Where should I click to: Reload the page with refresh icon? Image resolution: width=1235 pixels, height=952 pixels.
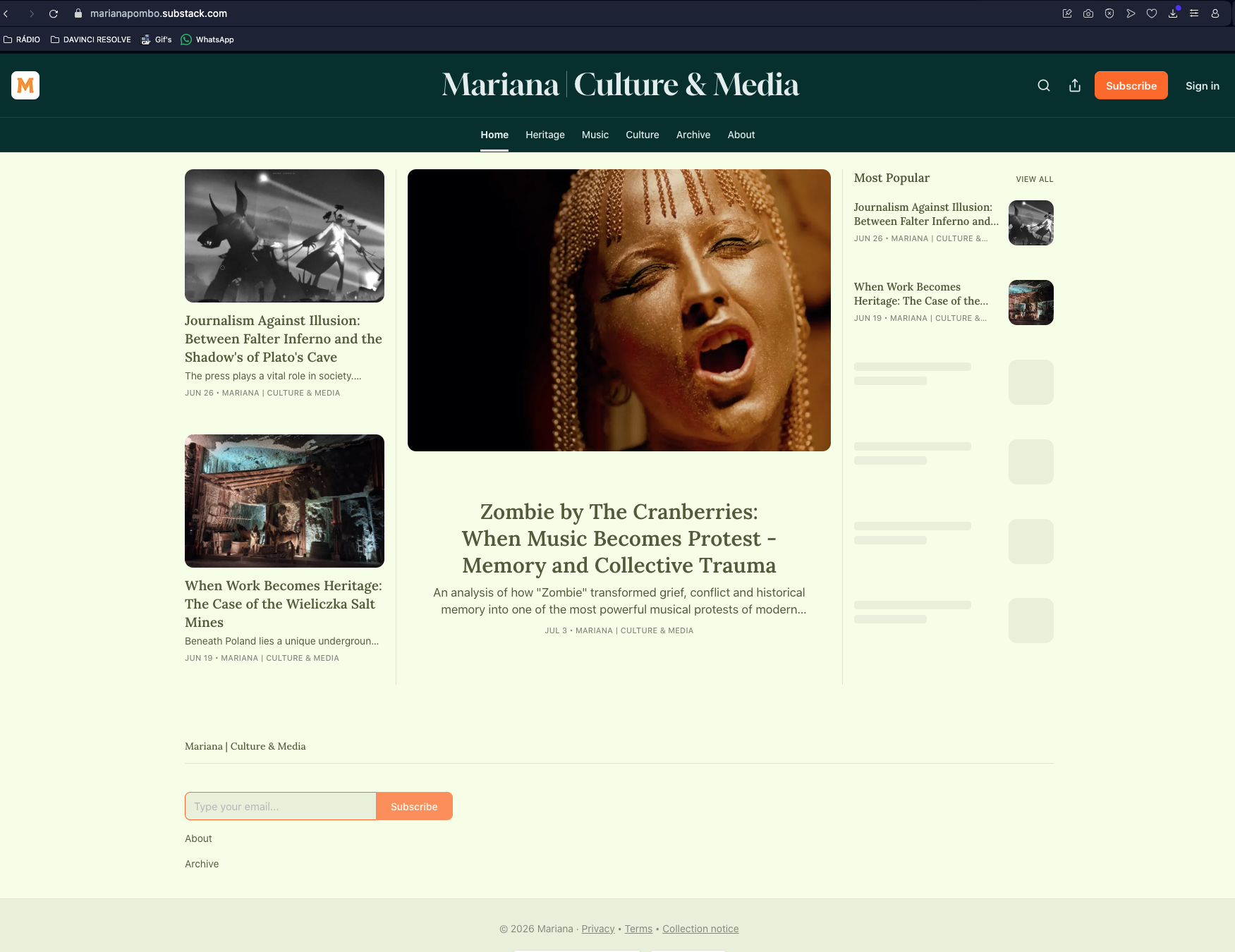coord(54,13)
